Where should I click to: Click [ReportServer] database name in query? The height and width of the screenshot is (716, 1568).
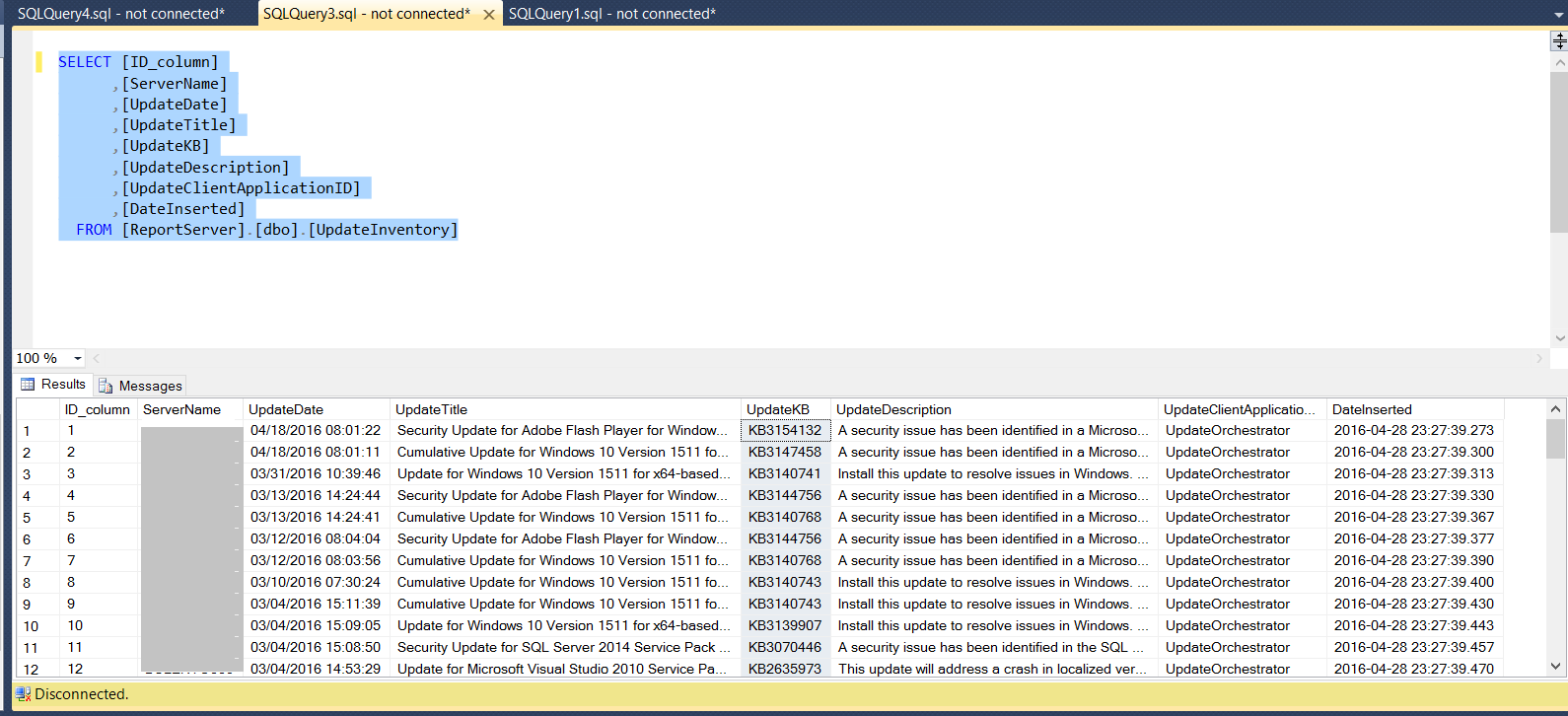pyautogui.click(x=183, y=230)
